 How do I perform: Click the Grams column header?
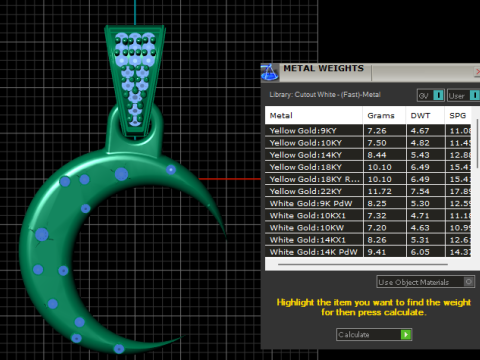[384, 115]
